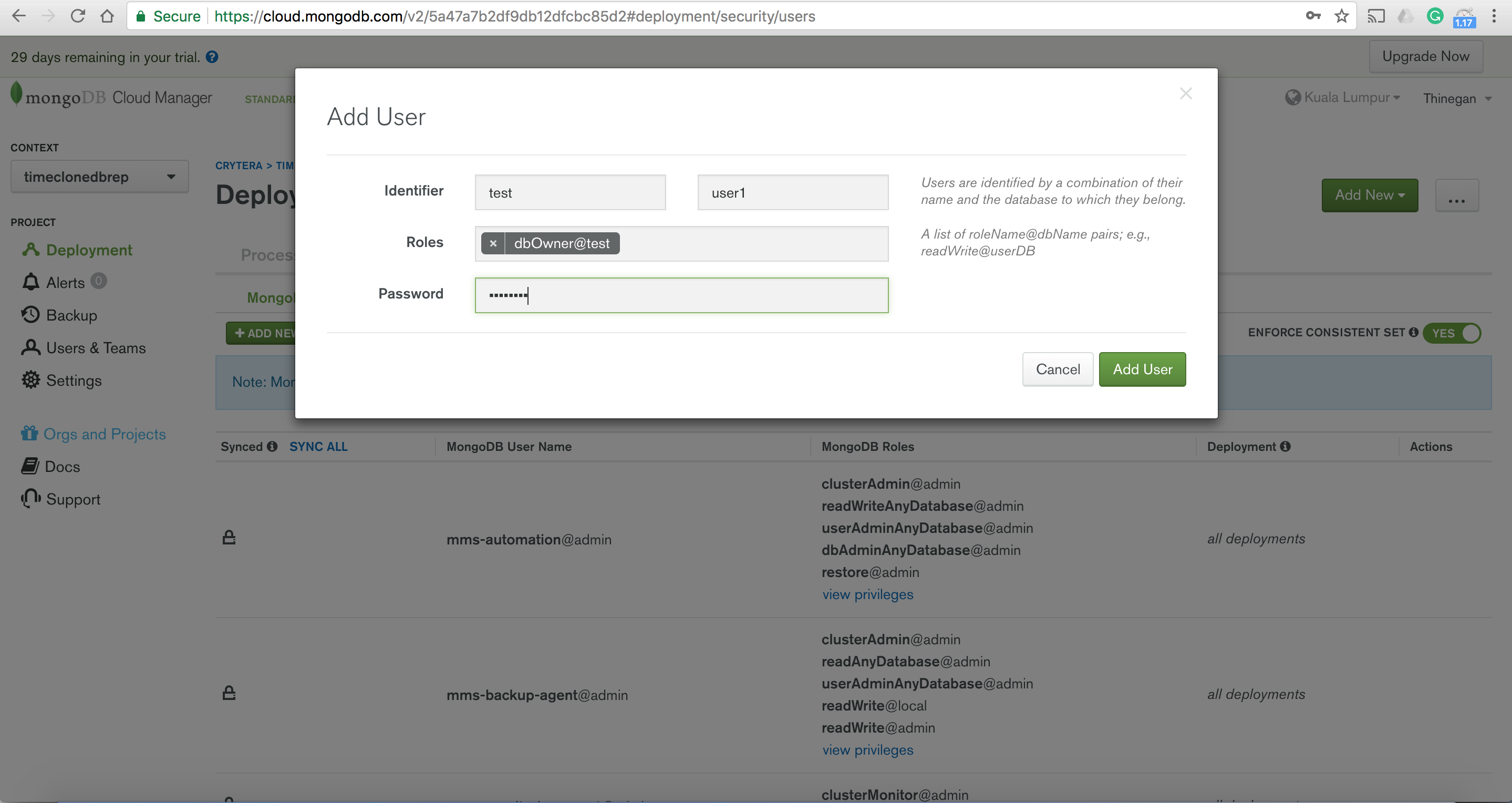Screen dimensions: 1512x803
Task: Open Orgs and Projects
Action: point(104,434)
